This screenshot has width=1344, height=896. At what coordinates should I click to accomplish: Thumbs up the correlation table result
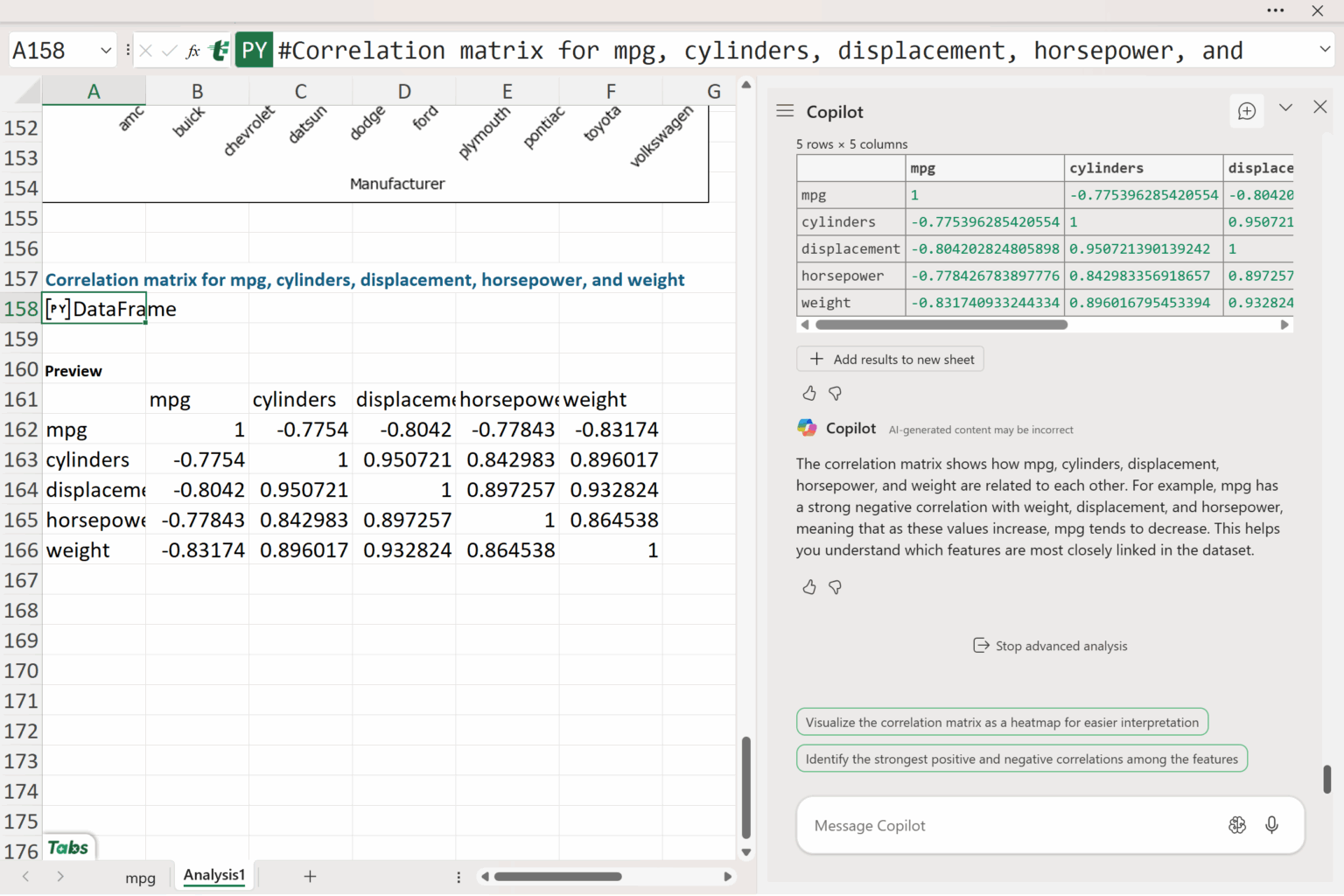809,394
